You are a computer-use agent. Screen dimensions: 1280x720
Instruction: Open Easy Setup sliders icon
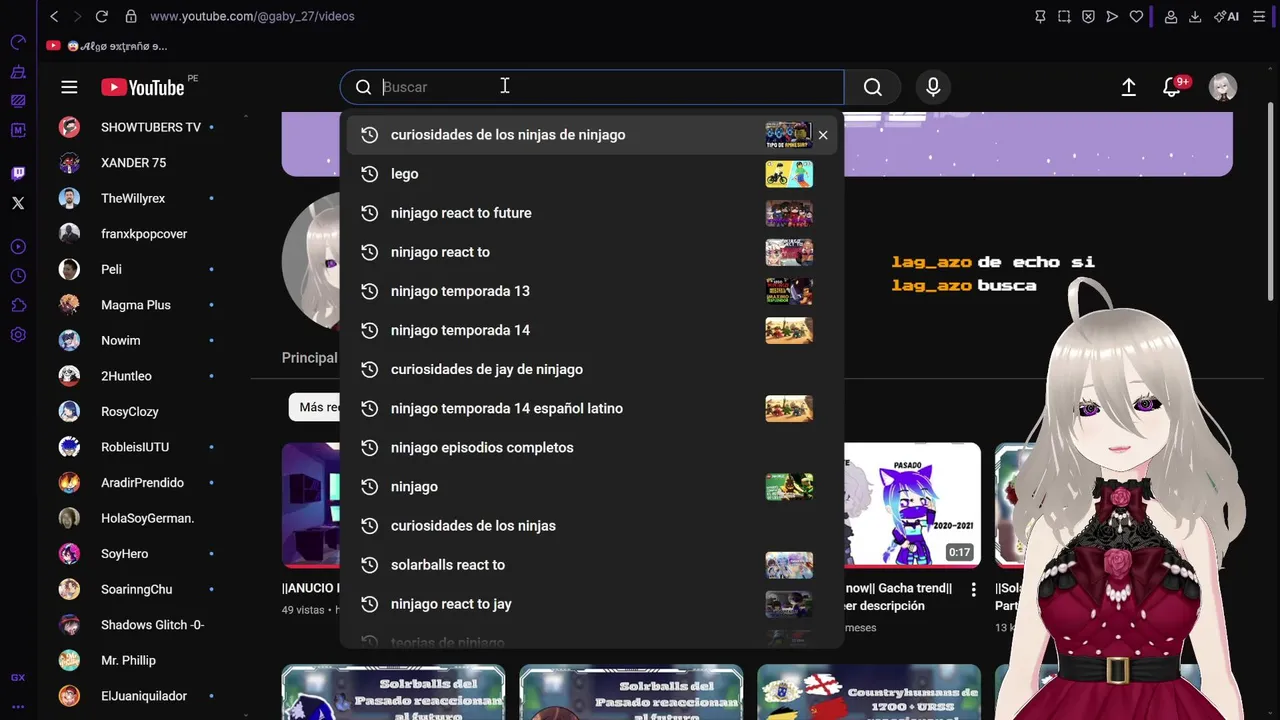pos(1259,16)
